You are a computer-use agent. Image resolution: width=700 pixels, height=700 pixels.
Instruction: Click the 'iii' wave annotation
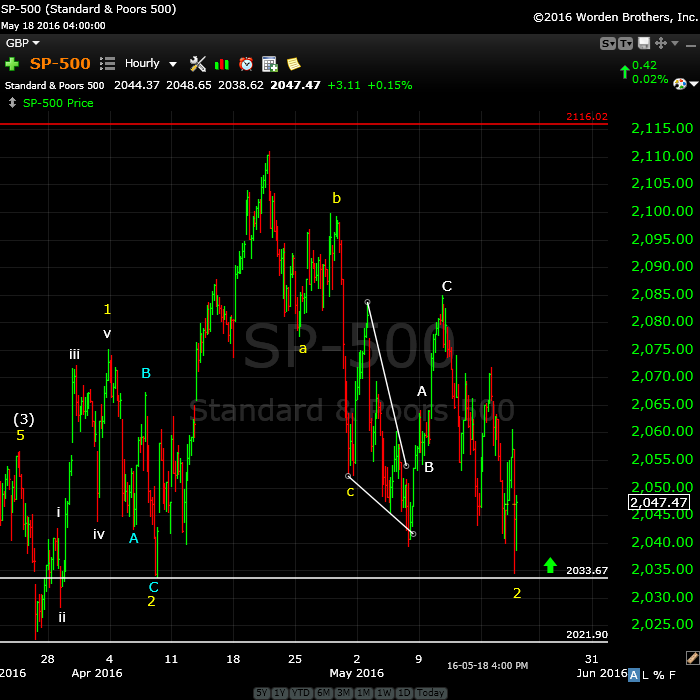pyautogui.click(x=75, y=354)
